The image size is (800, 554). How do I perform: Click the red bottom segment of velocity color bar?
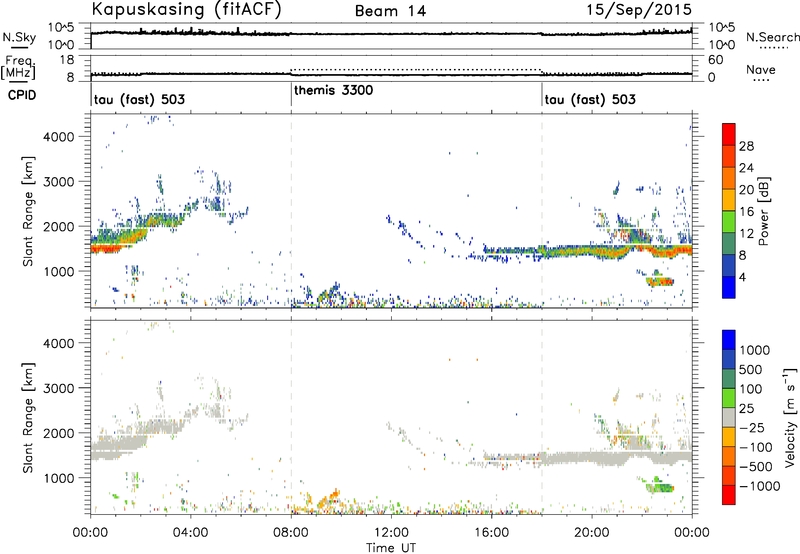[729, 495]
